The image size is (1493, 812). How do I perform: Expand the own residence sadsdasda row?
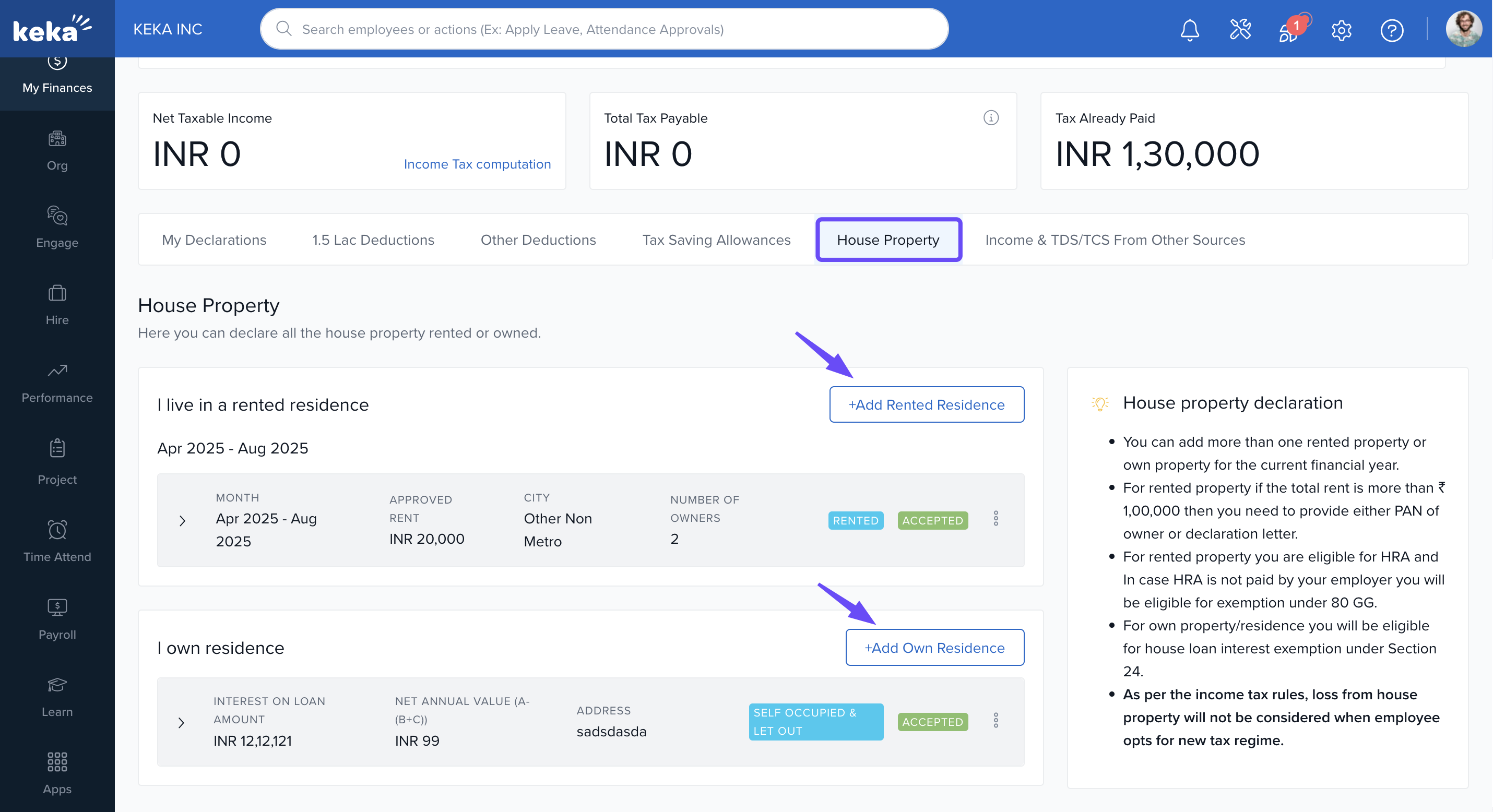point(182,722)
